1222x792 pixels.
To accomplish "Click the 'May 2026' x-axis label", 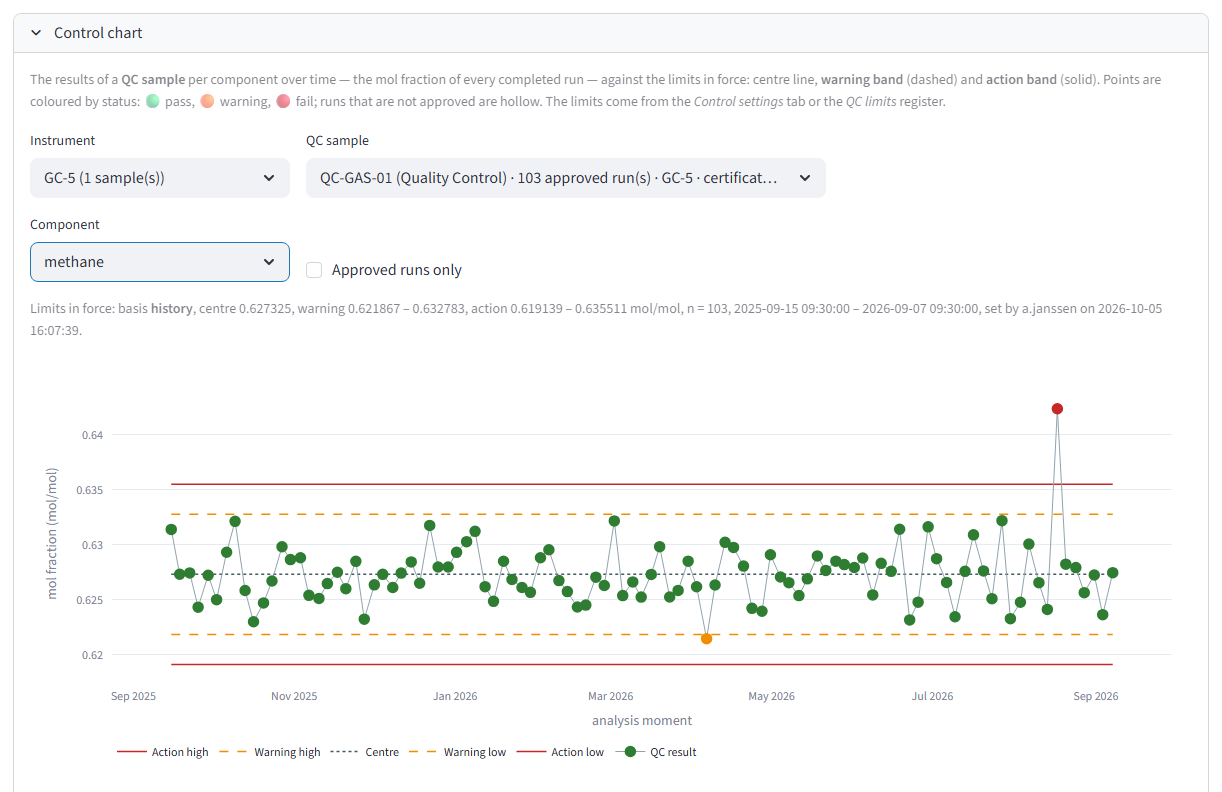I will (771, 696).
